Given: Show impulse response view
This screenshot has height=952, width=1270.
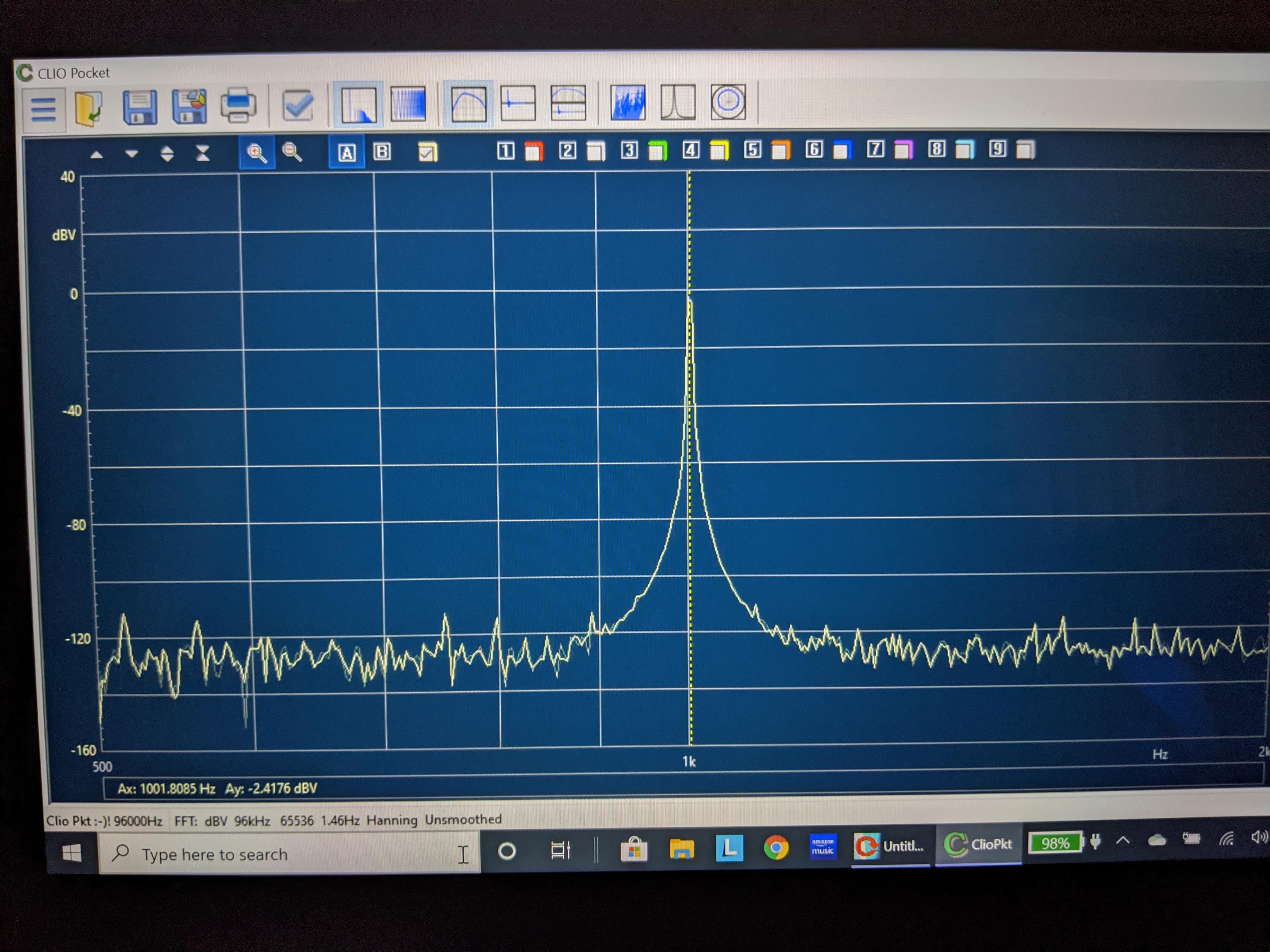Looking at the screenshot, I should pyautogui.click(x=518, y=103).
